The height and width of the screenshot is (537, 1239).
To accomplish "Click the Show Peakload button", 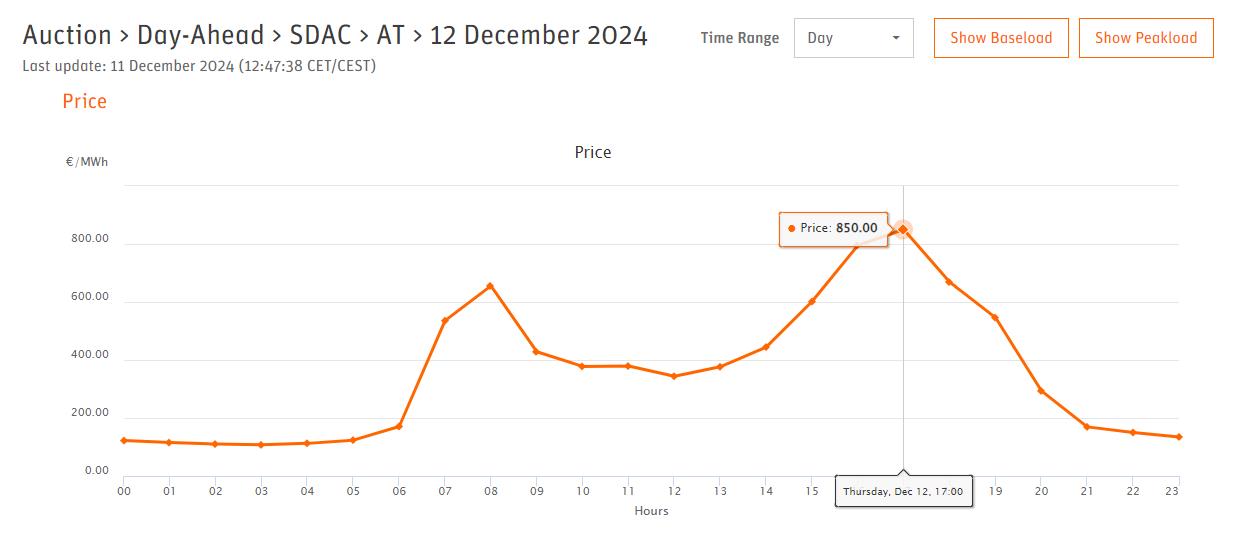I will point(1146,38).
